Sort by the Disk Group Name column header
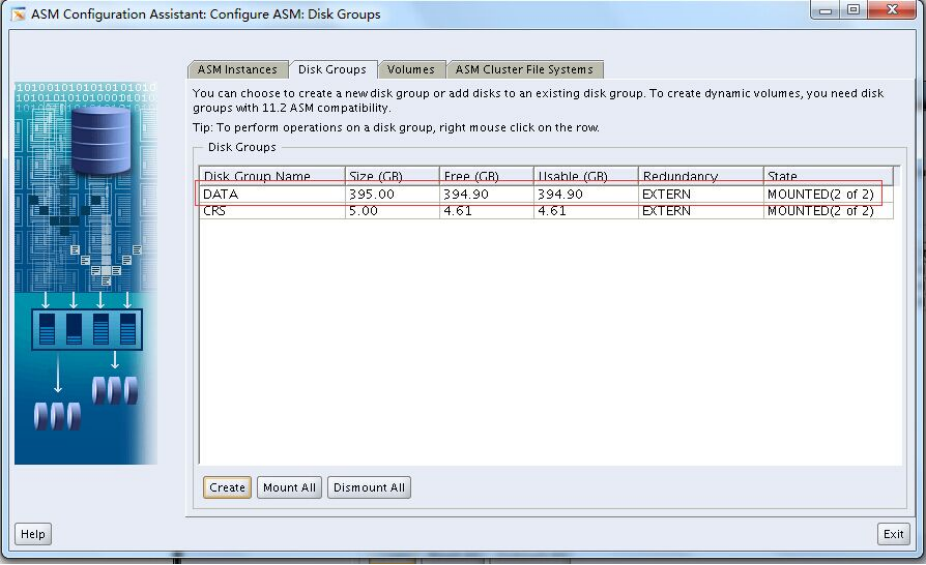Image resolution: width=926 pixels, height=565 pixels. [272, 175]
